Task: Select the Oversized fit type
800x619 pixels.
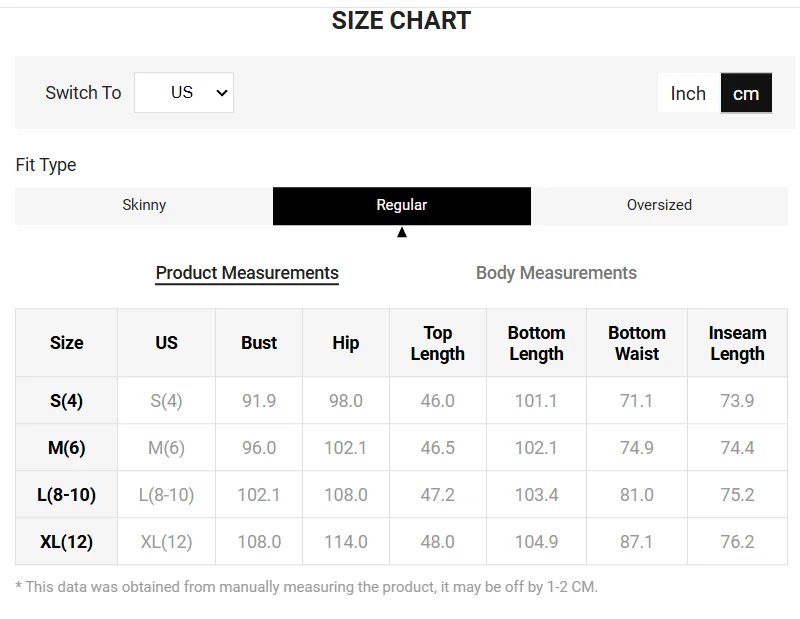Action: tap(659, 205)
